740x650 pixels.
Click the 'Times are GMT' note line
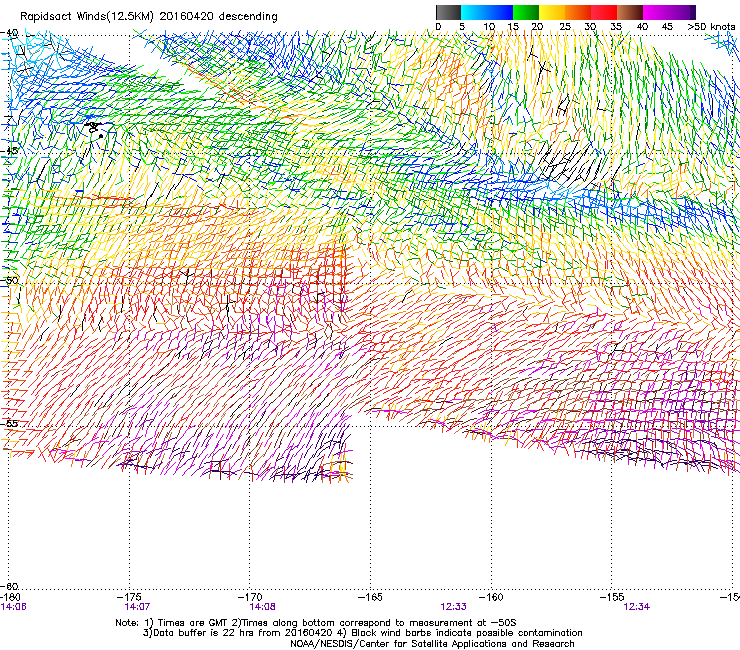pyautogui.click(x=315, y=623)
